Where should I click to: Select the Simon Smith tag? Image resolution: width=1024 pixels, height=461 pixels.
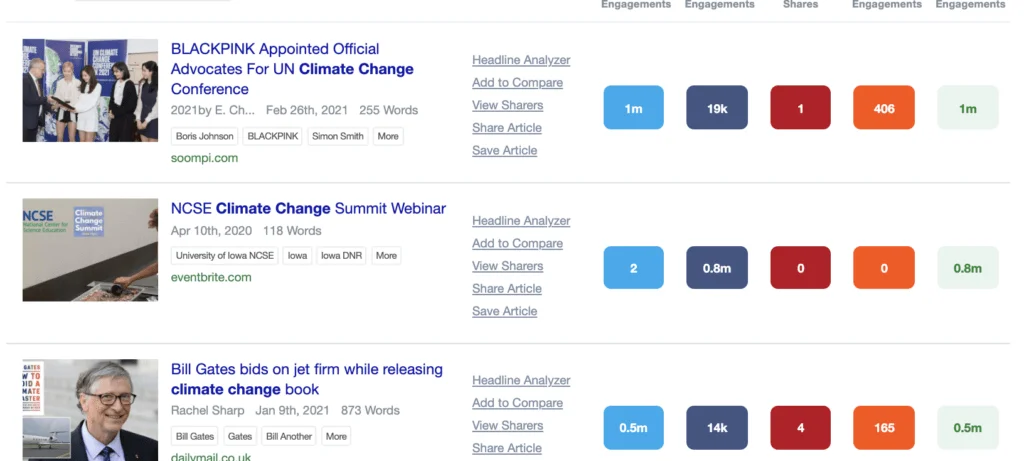coord(338,136)
